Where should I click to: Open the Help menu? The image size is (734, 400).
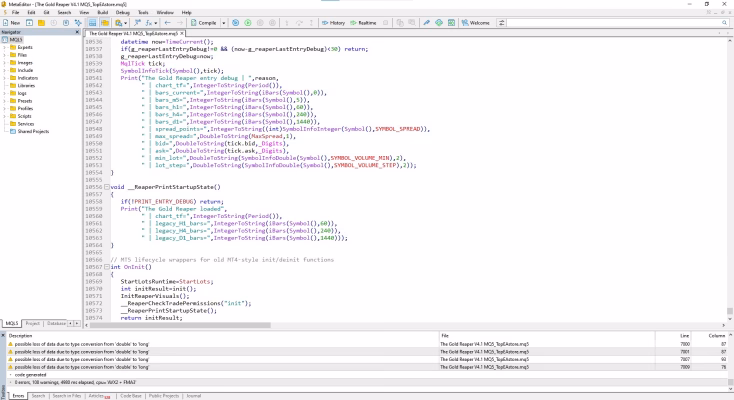point(186,12)
